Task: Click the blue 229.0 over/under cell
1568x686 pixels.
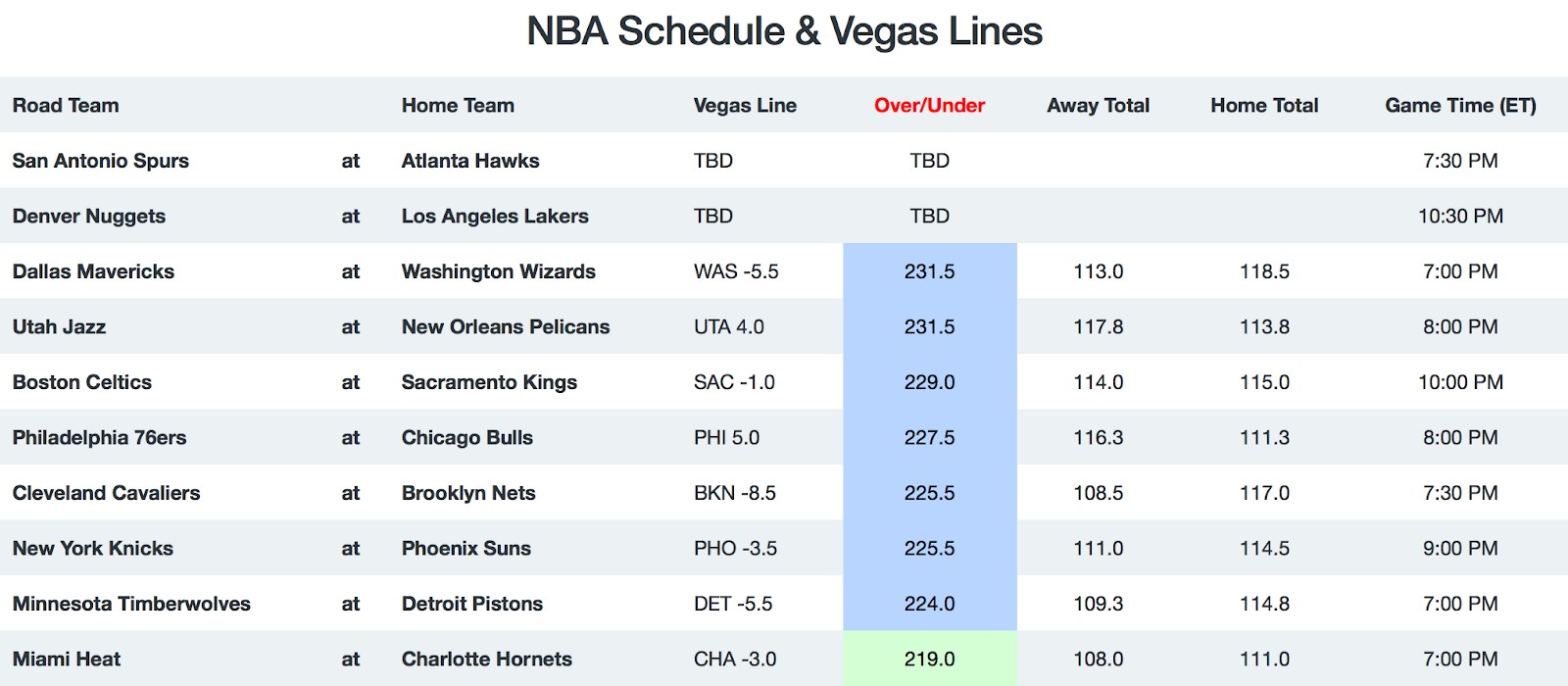Action: point(930,382)
